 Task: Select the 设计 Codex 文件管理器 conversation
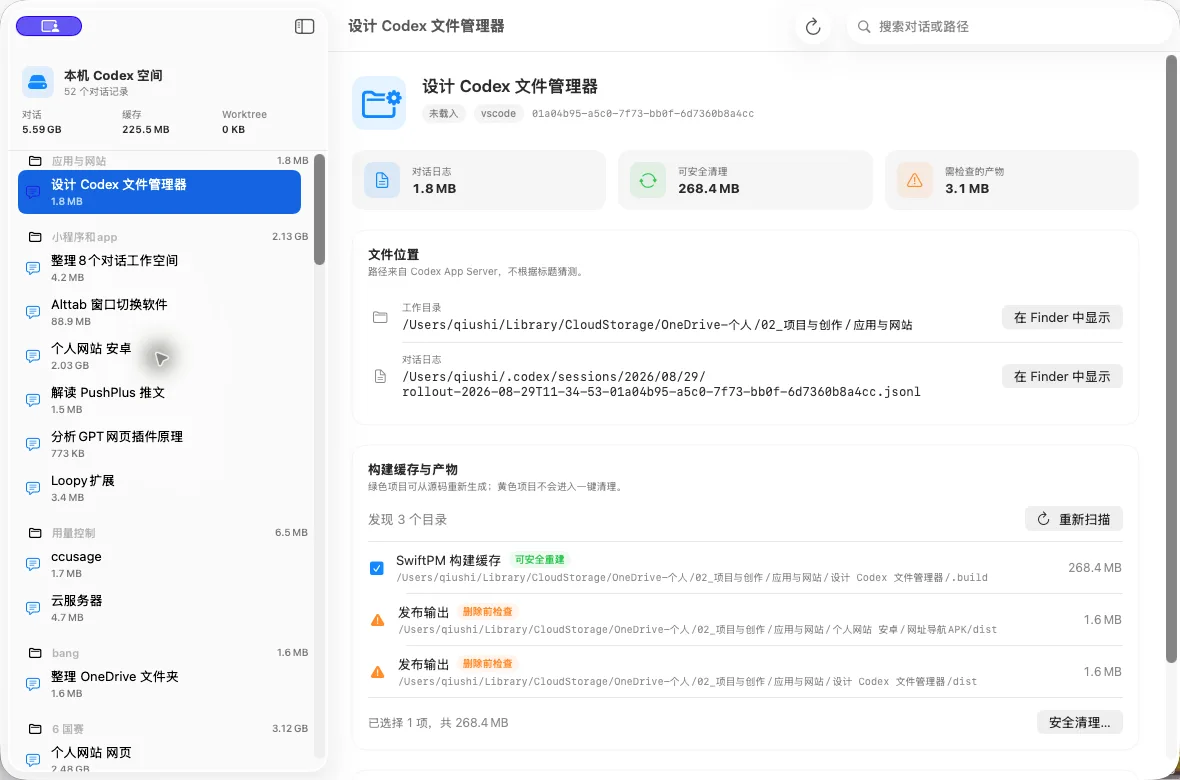(160, 192)
